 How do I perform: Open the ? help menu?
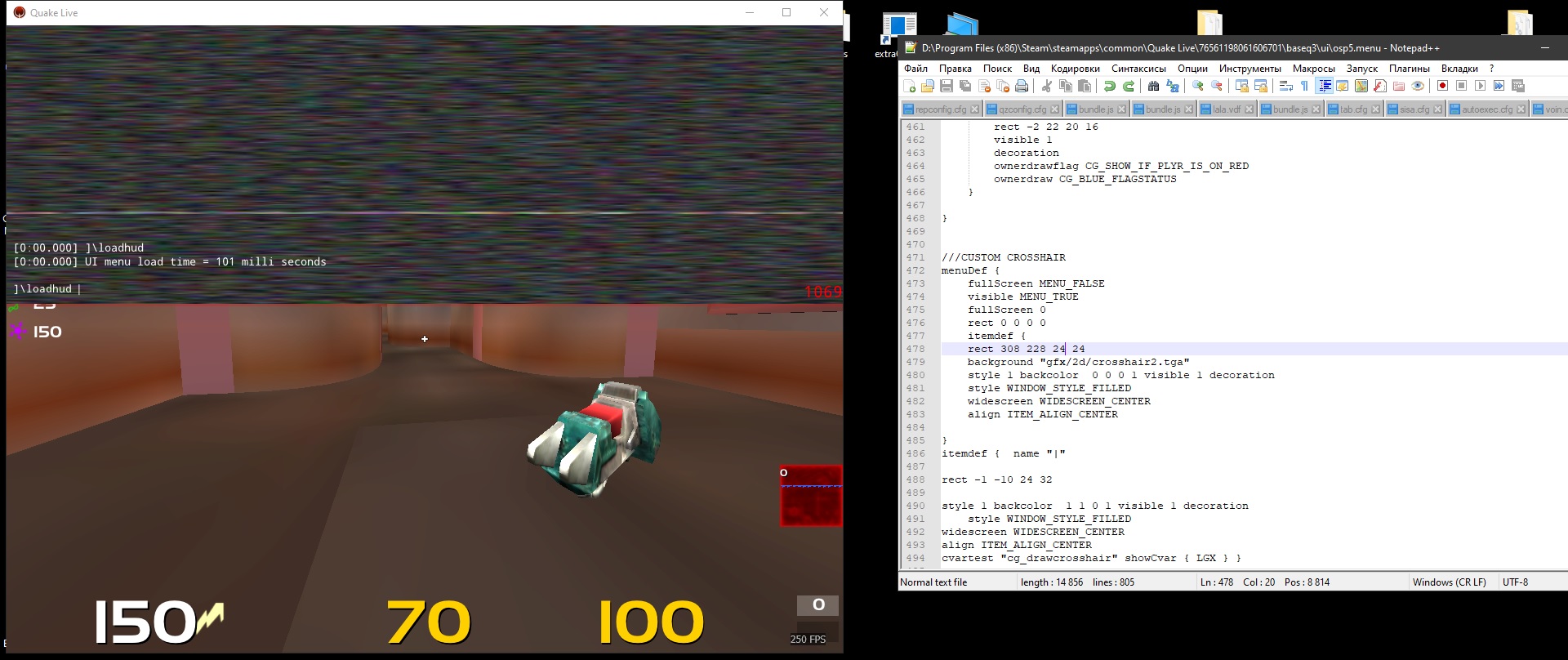tap(1491, 69)
